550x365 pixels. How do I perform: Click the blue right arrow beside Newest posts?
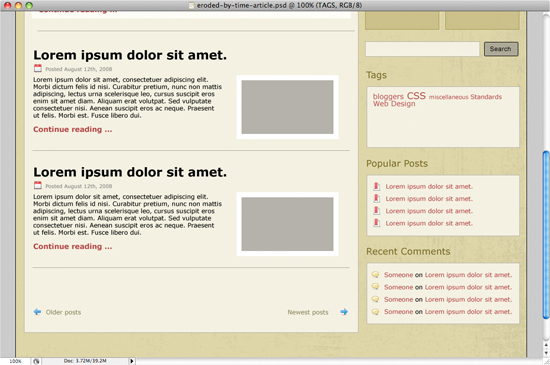coord(344,312)
